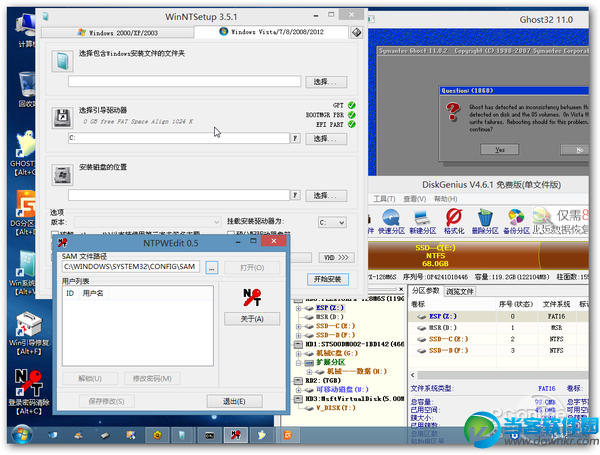This screenshot has height=455, width=600.
Task: Open the Recycle Bin desktop icon
Action: (x=27, y=90)
